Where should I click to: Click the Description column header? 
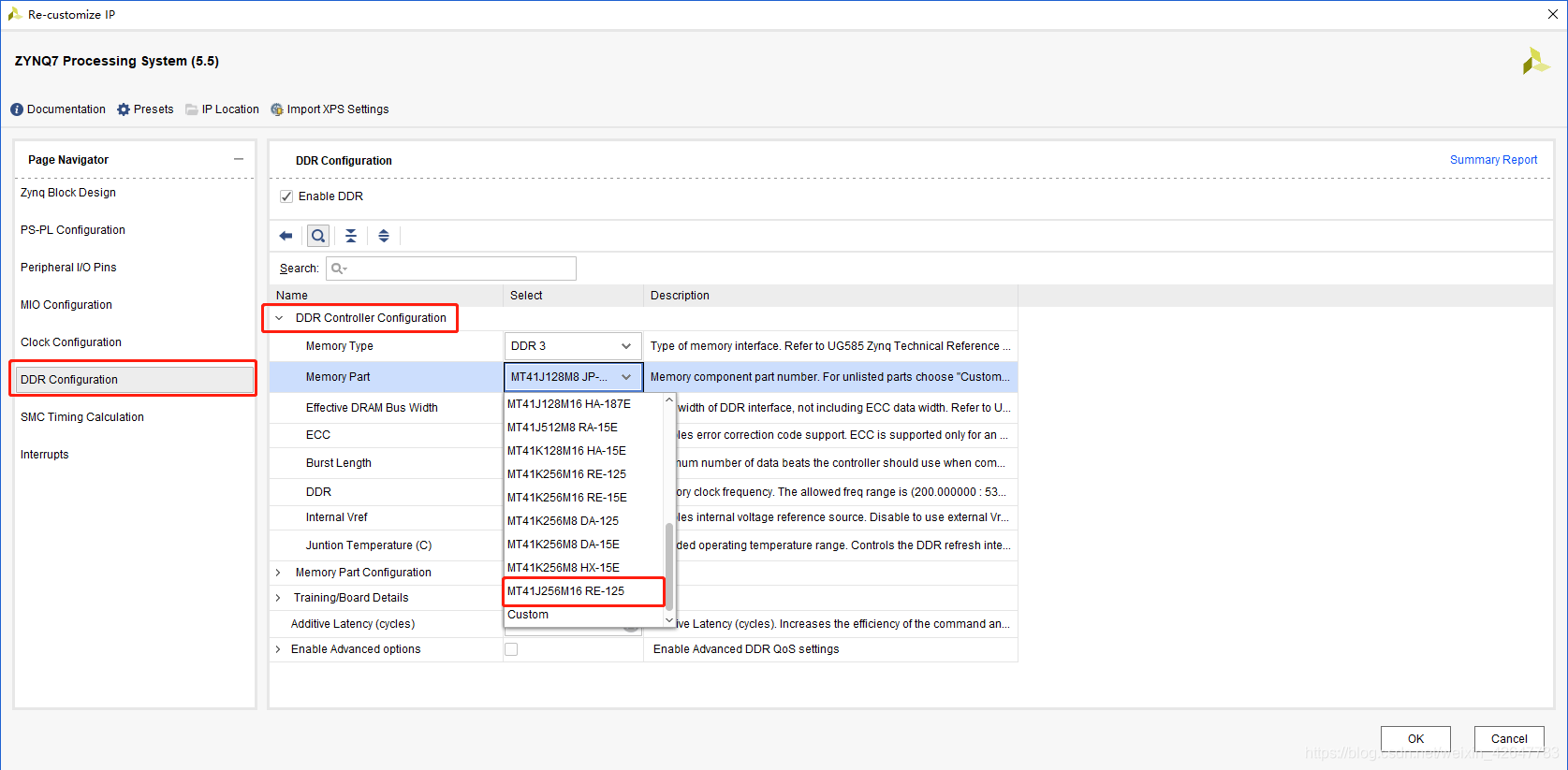pyautogui.click(x=830, y=296)
